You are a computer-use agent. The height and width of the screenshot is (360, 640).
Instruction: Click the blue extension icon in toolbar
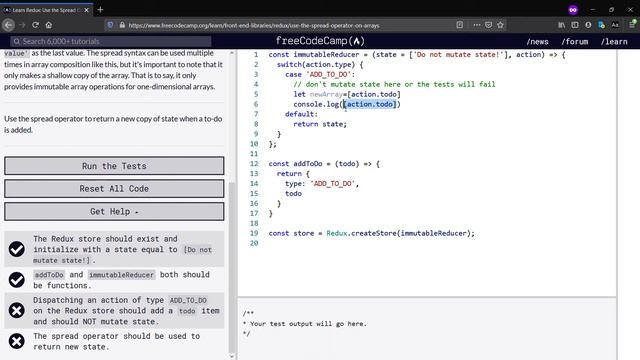(x=601, y=25)
